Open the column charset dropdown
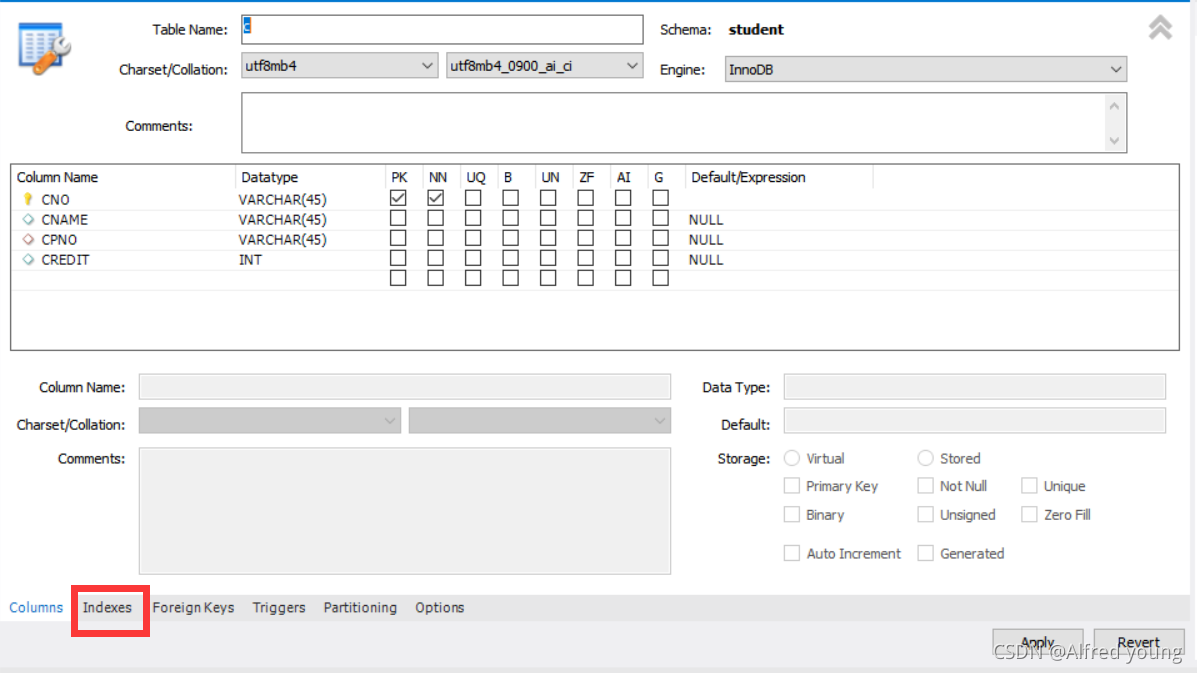 (x=269, y=420)
